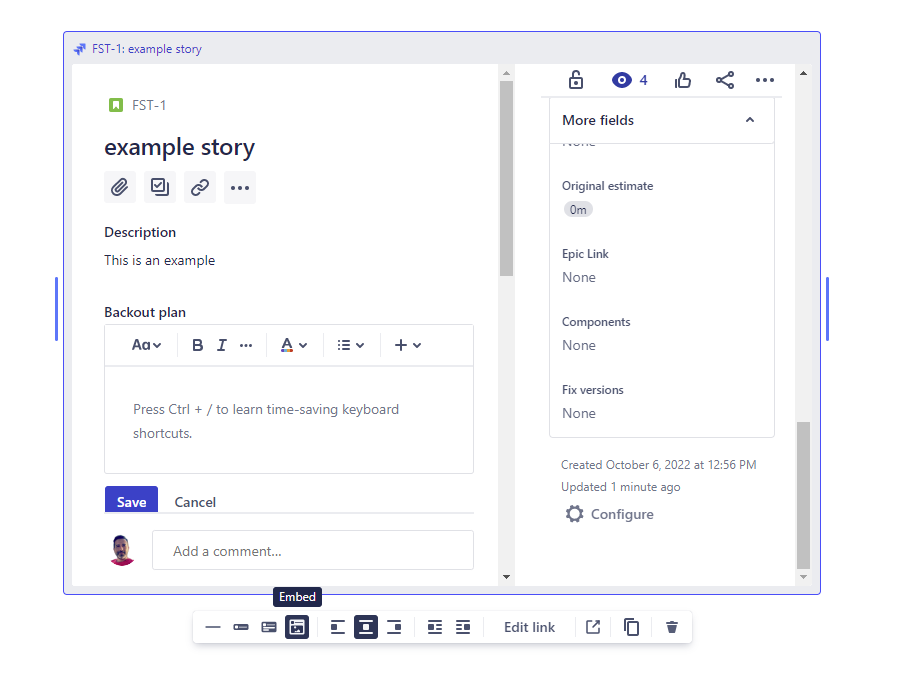Cancel editing the Backout plan
The image size is (914, 684).
pos(195,502)
